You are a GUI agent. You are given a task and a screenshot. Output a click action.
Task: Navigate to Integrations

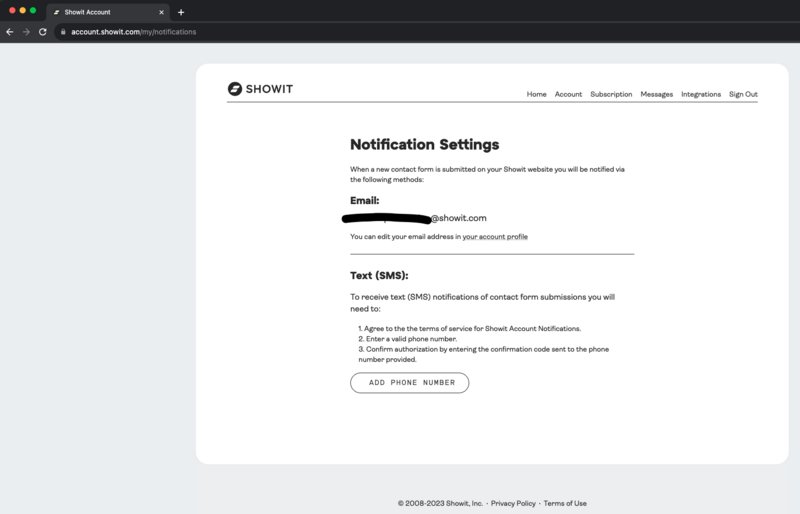pyautogui.click(x=701, y=94)
